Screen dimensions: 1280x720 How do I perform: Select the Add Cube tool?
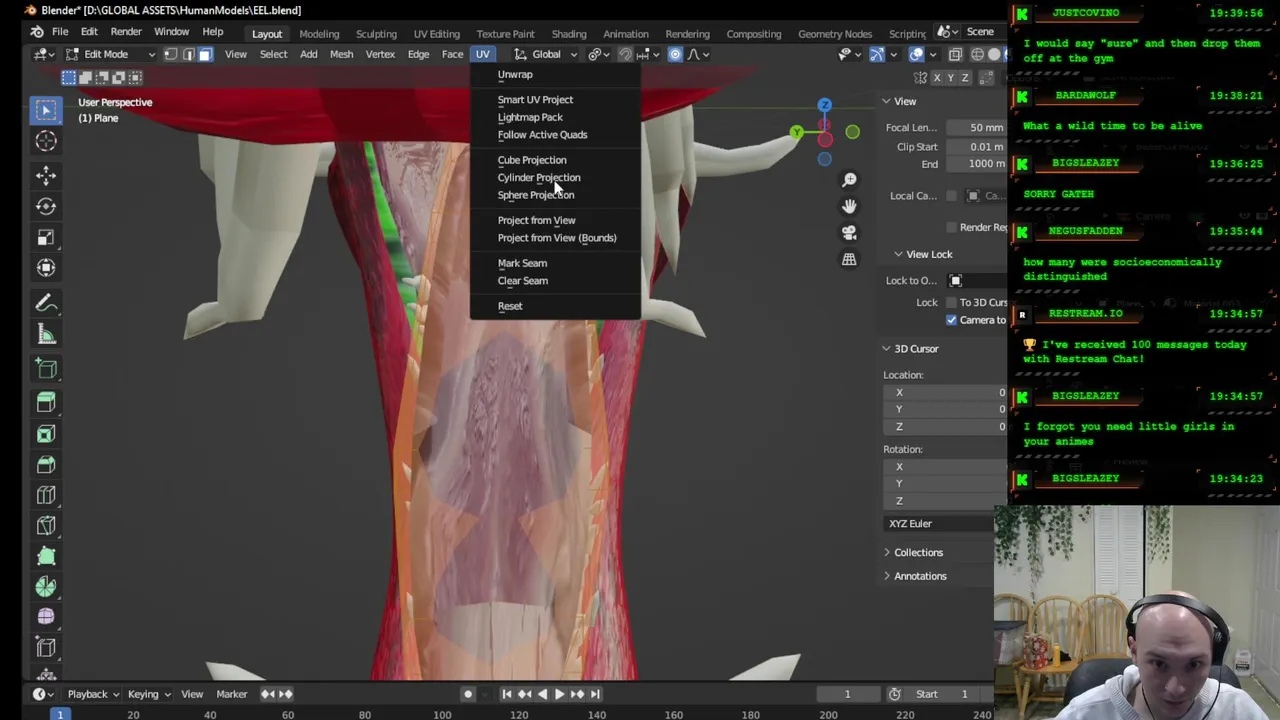coord(46,369)
